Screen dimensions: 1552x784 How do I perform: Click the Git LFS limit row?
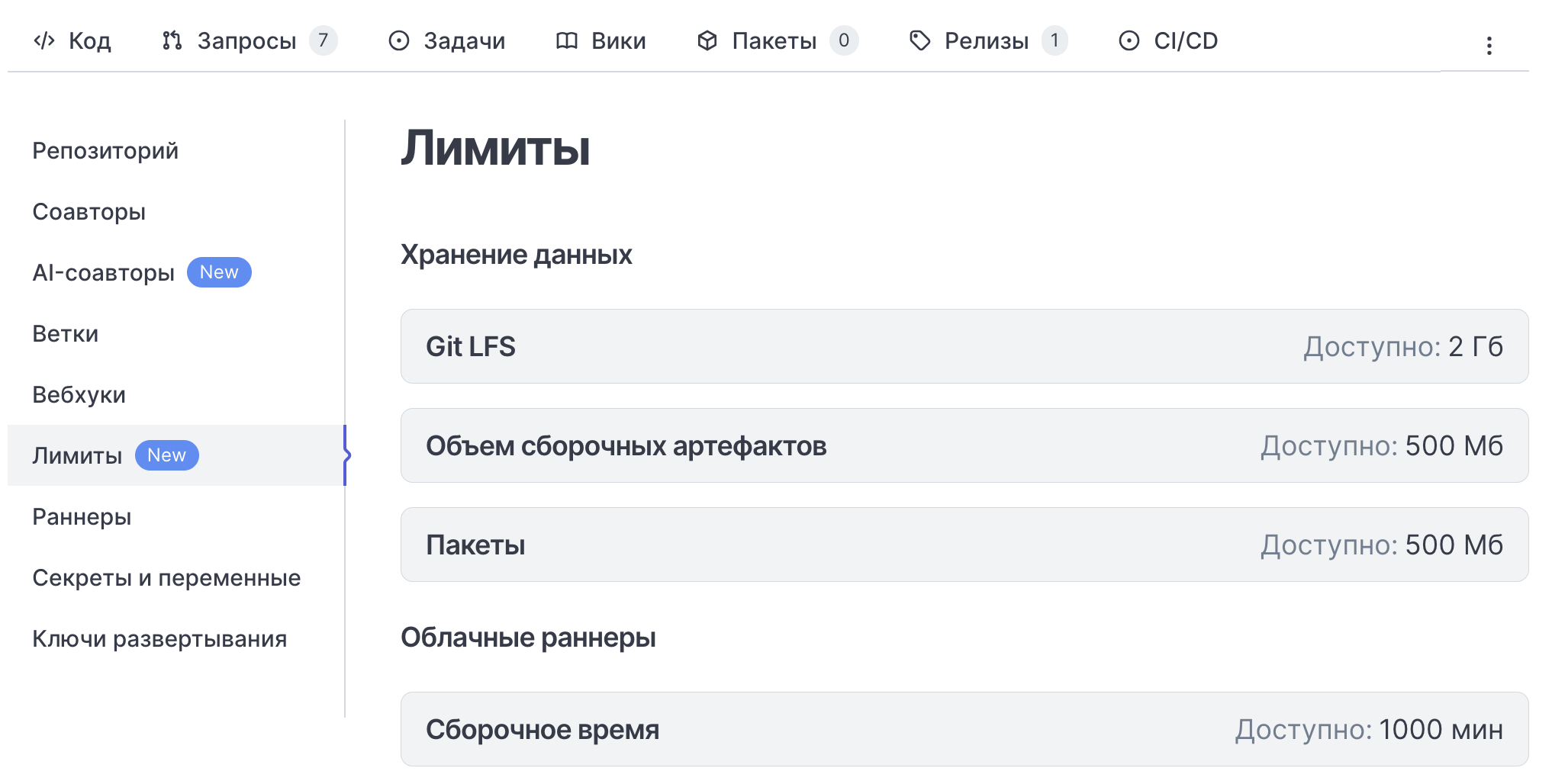964,346
